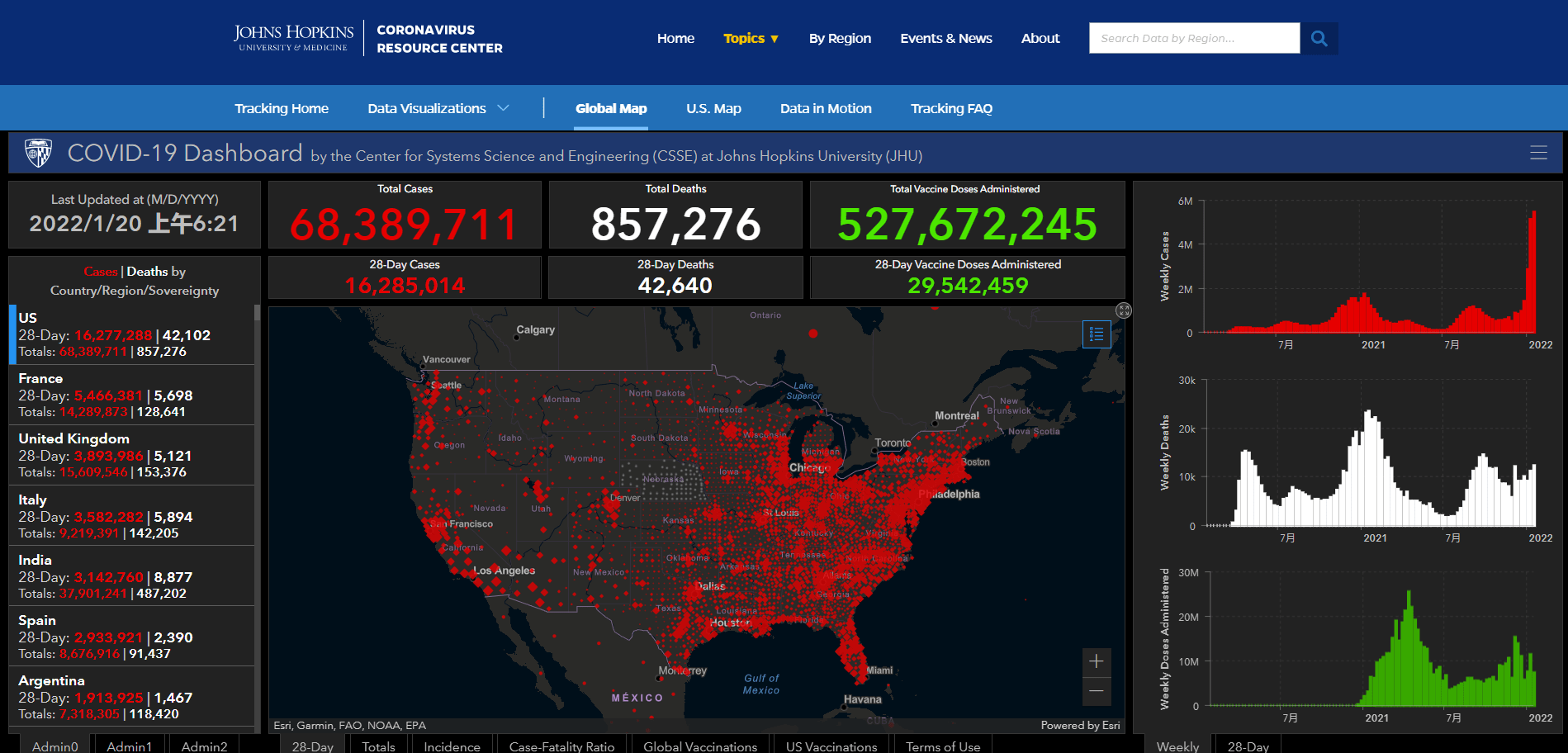This screenshot has height=753, width=1568.
Task: Click the Search Data by Region field
Action: point(1193,39)
